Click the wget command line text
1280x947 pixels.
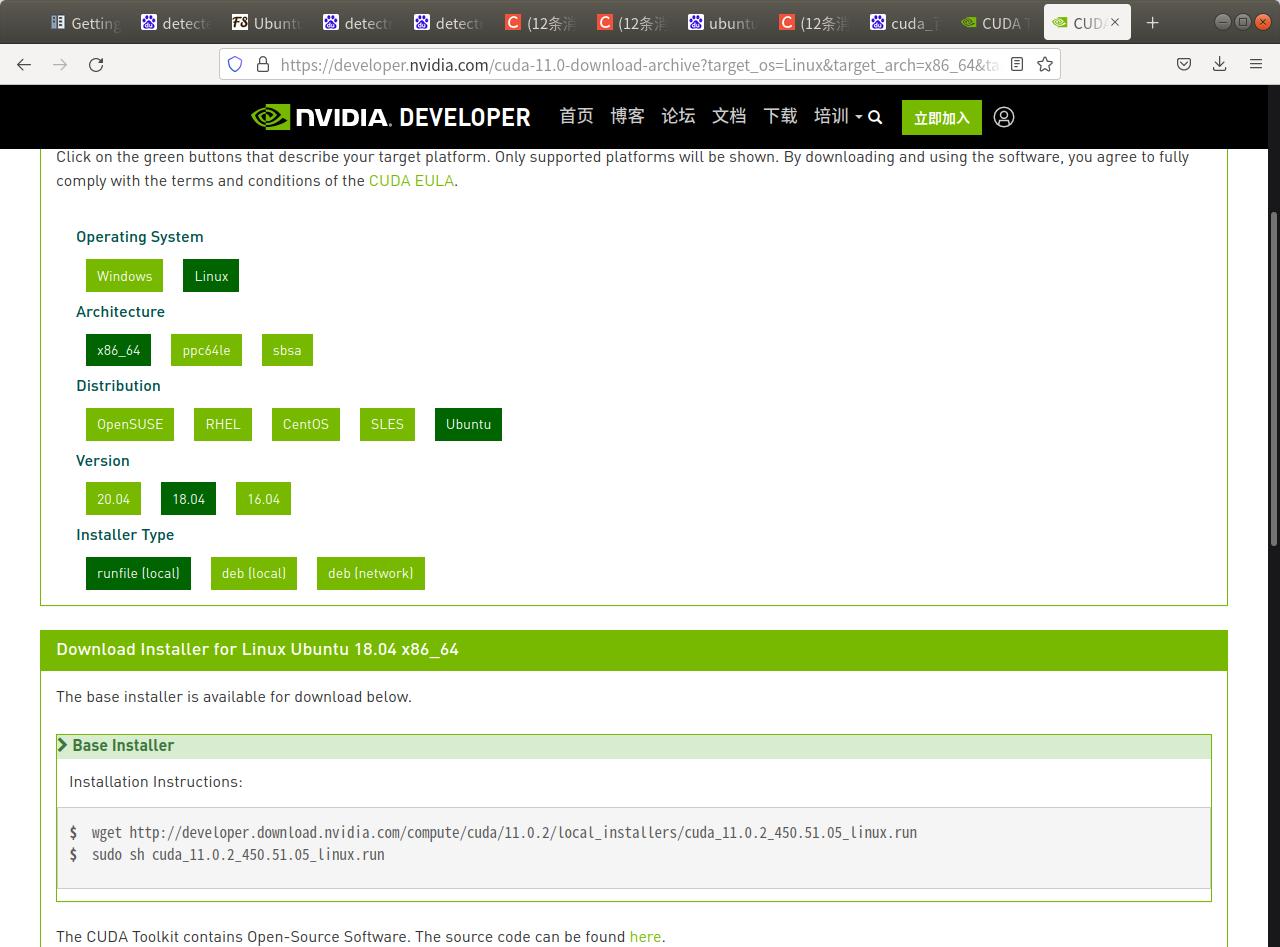point(504,832)
